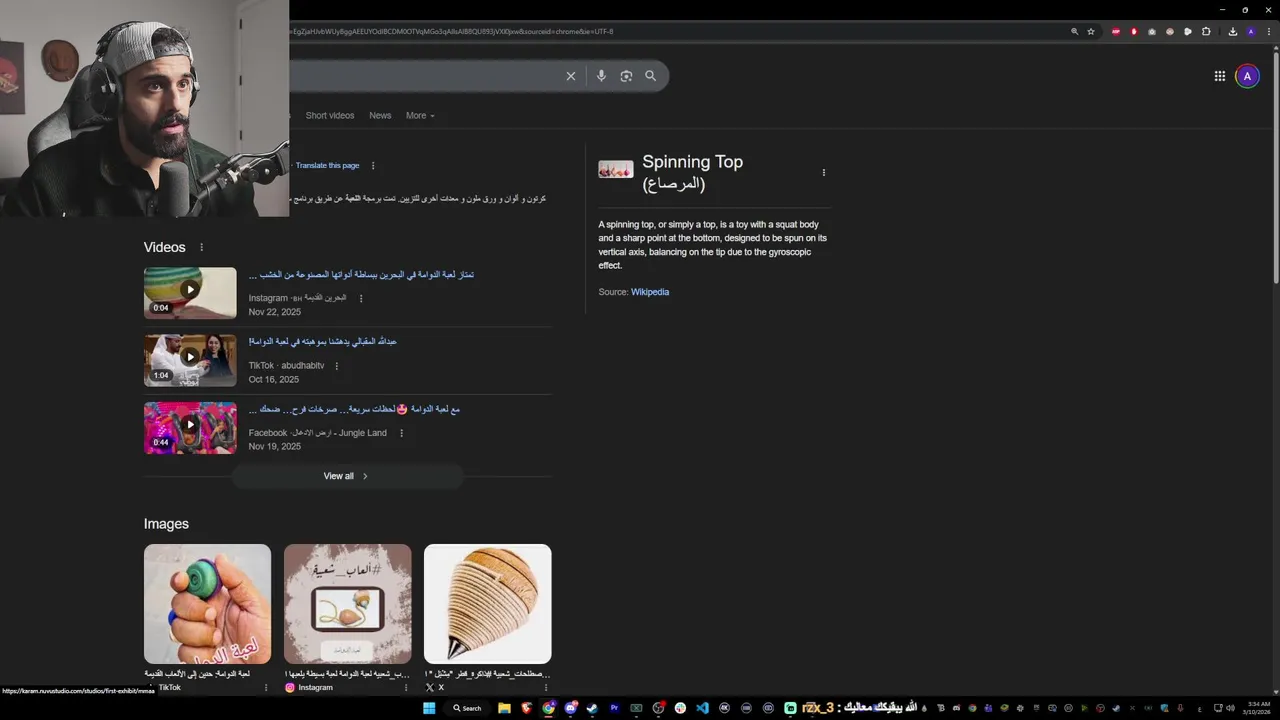
Task: Open options menu beside Videos heading
Action: pyautogui.click(x=201, y=247)
